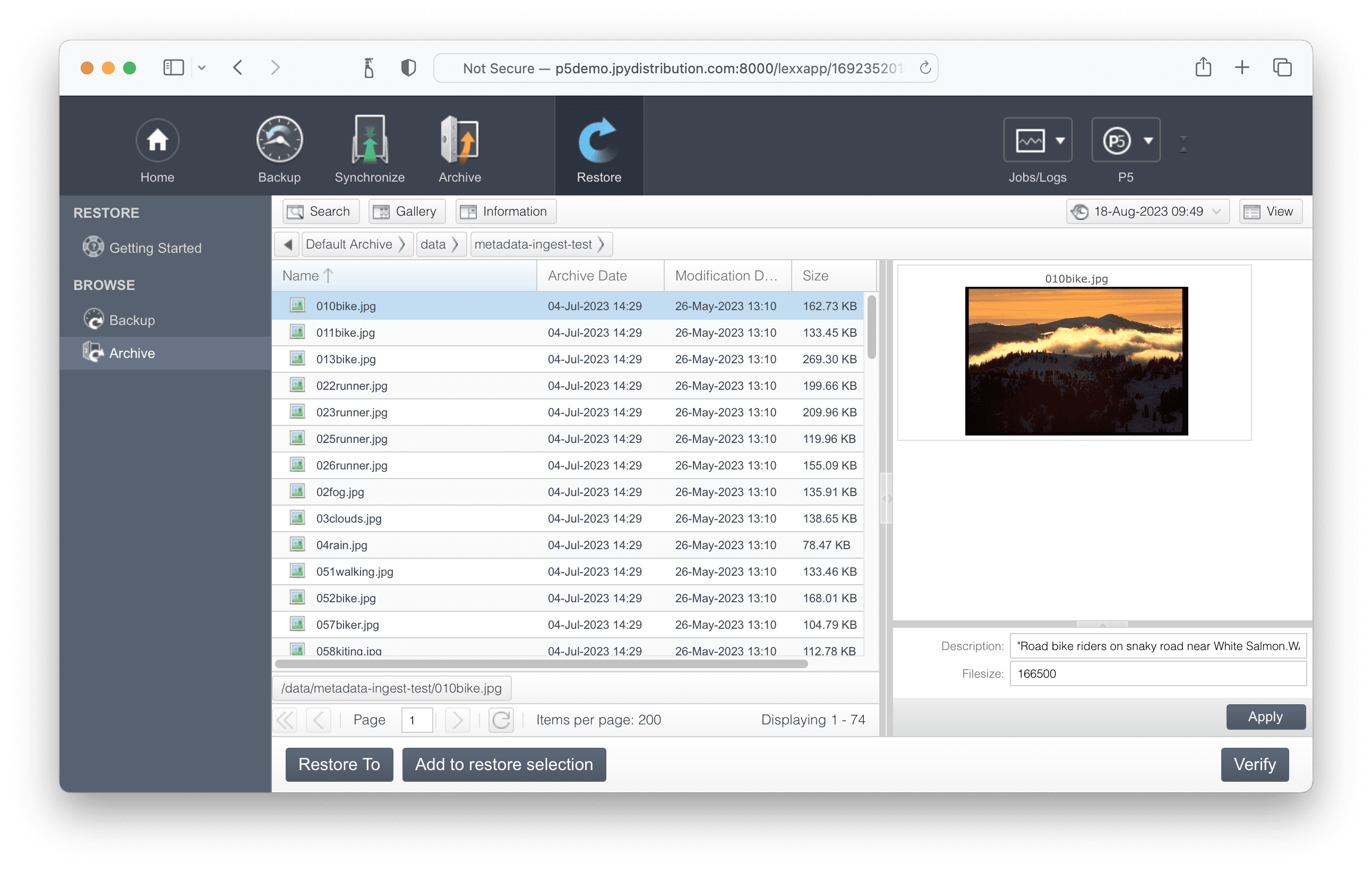This screenshot has width=1372, height=871.
Task: Open the snapshot date 18-Aug-2023 dropdown
Action: point(1147,211)
